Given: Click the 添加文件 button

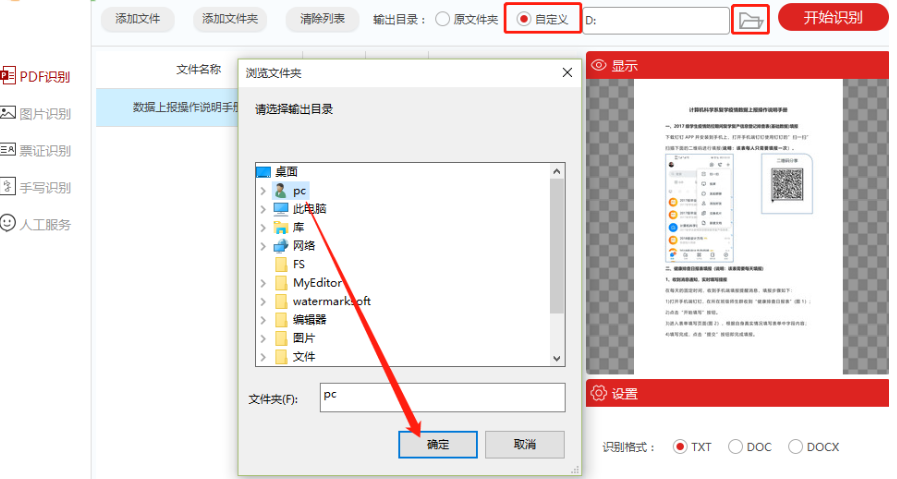Looking at the screenshot, I should 137,19.
